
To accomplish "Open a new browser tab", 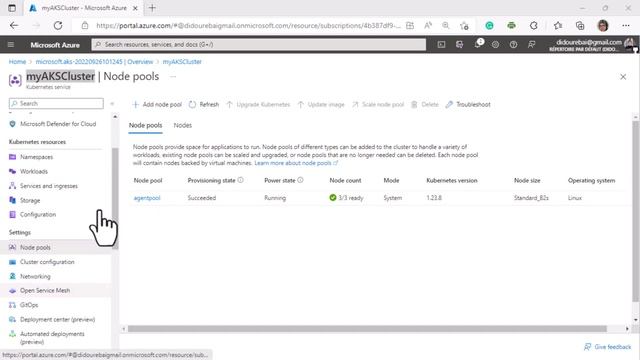I will coord(152,8).
